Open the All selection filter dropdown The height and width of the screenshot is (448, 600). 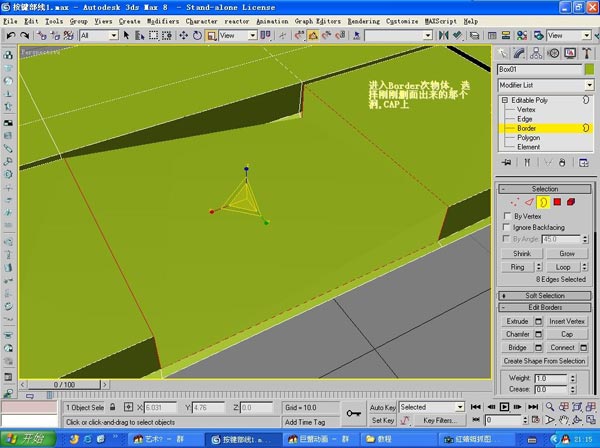point(99,36)
